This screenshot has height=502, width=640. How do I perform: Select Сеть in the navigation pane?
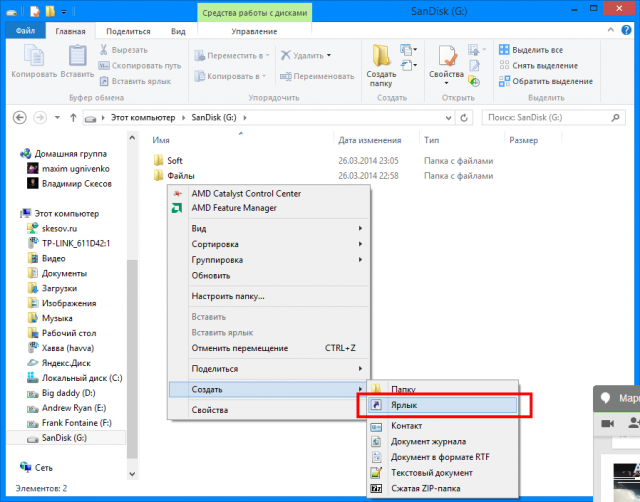(37, 467)
